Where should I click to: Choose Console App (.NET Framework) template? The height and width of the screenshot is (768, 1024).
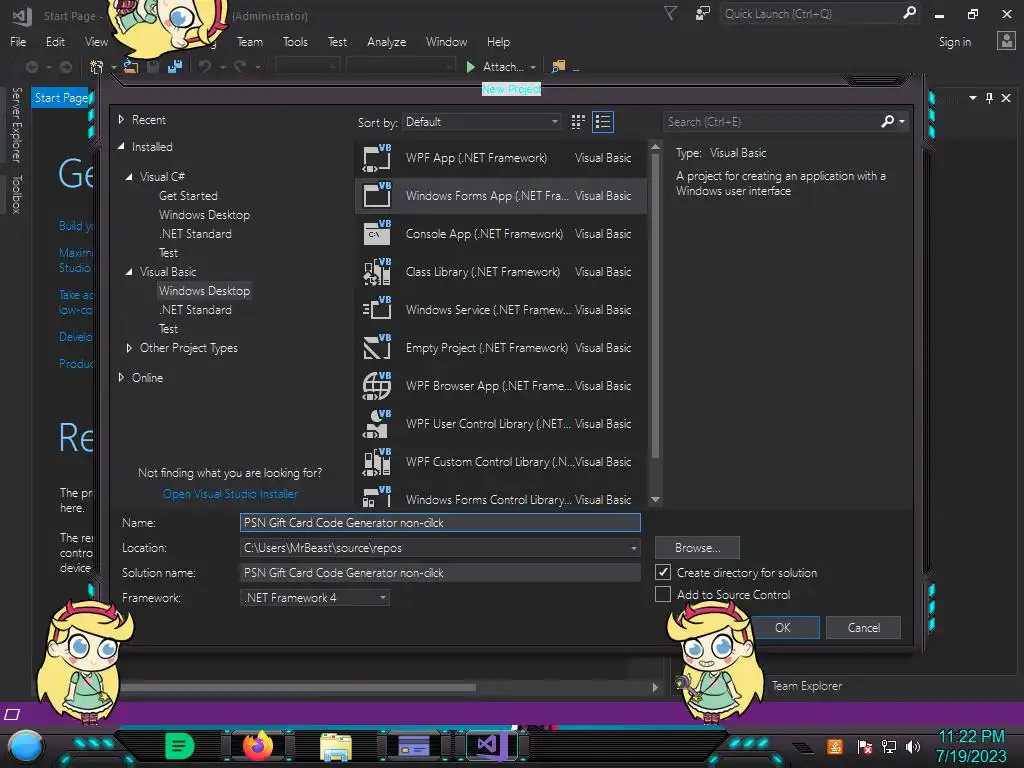tap(500, 234)
